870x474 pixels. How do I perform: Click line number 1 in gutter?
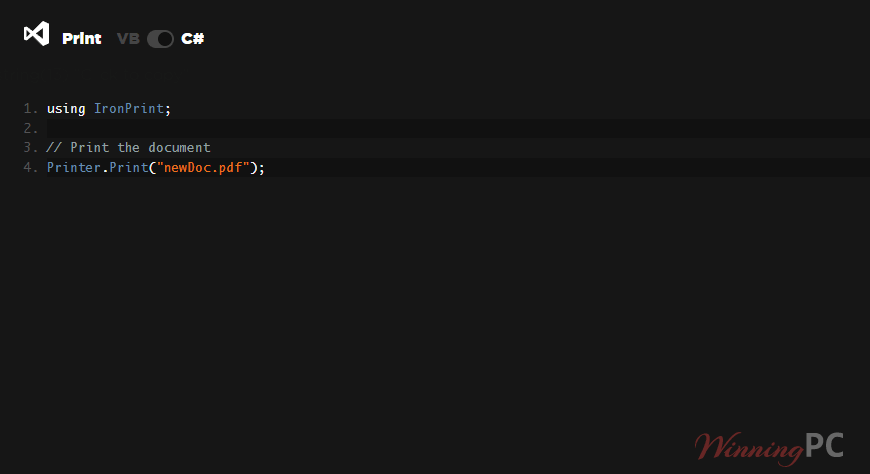pos(31,108)
